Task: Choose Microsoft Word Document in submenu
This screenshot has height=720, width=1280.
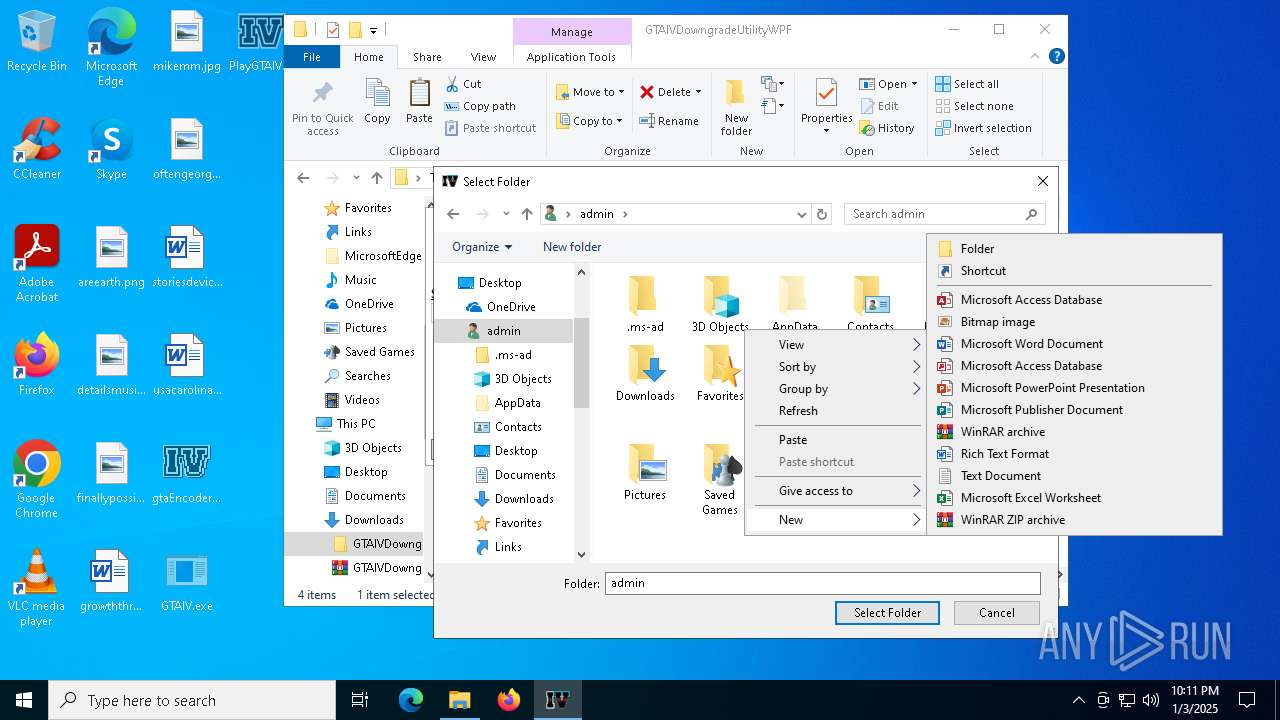Action: coord(1074,344)
